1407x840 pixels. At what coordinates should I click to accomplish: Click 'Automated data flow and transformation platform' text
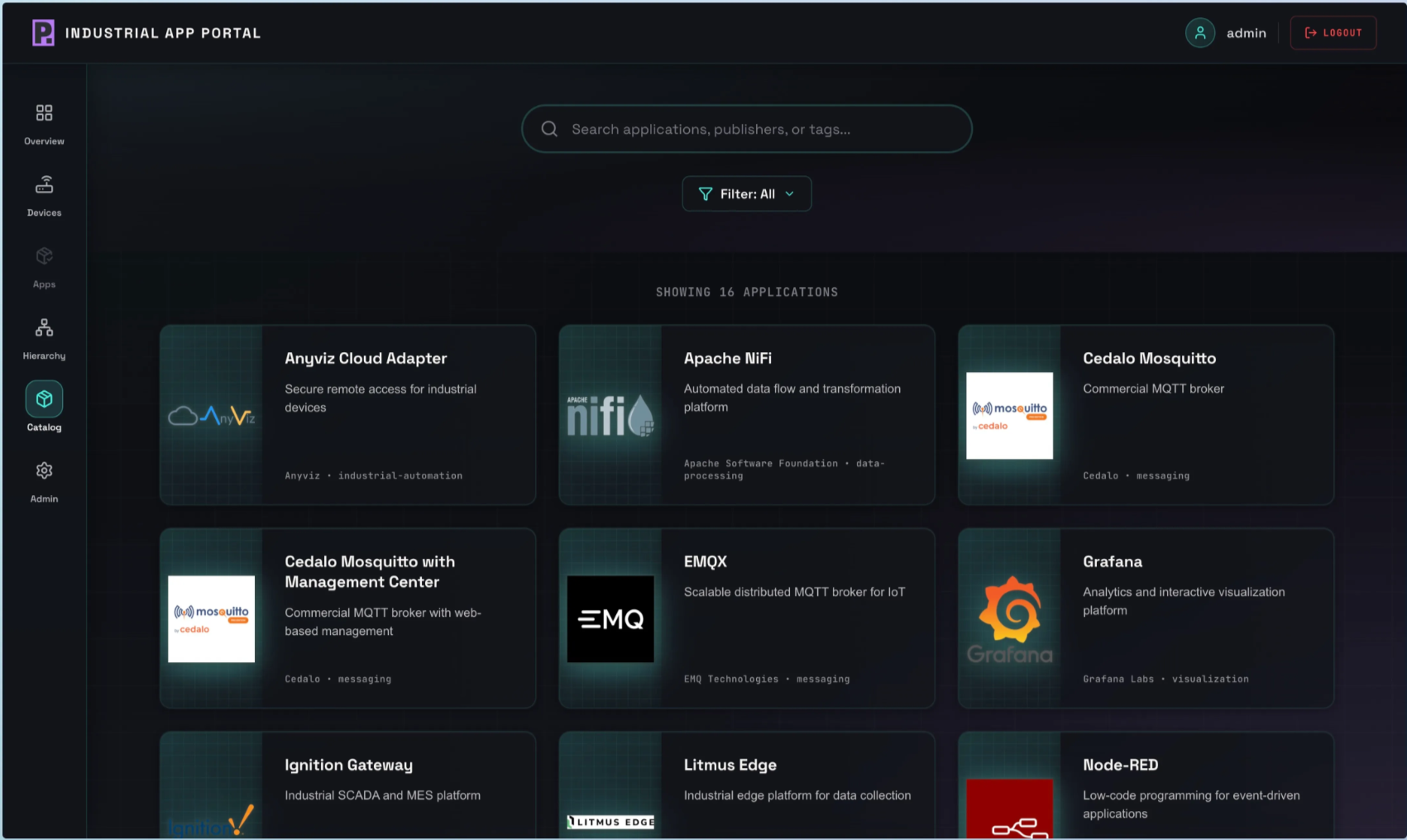click(x=792, y=398)
